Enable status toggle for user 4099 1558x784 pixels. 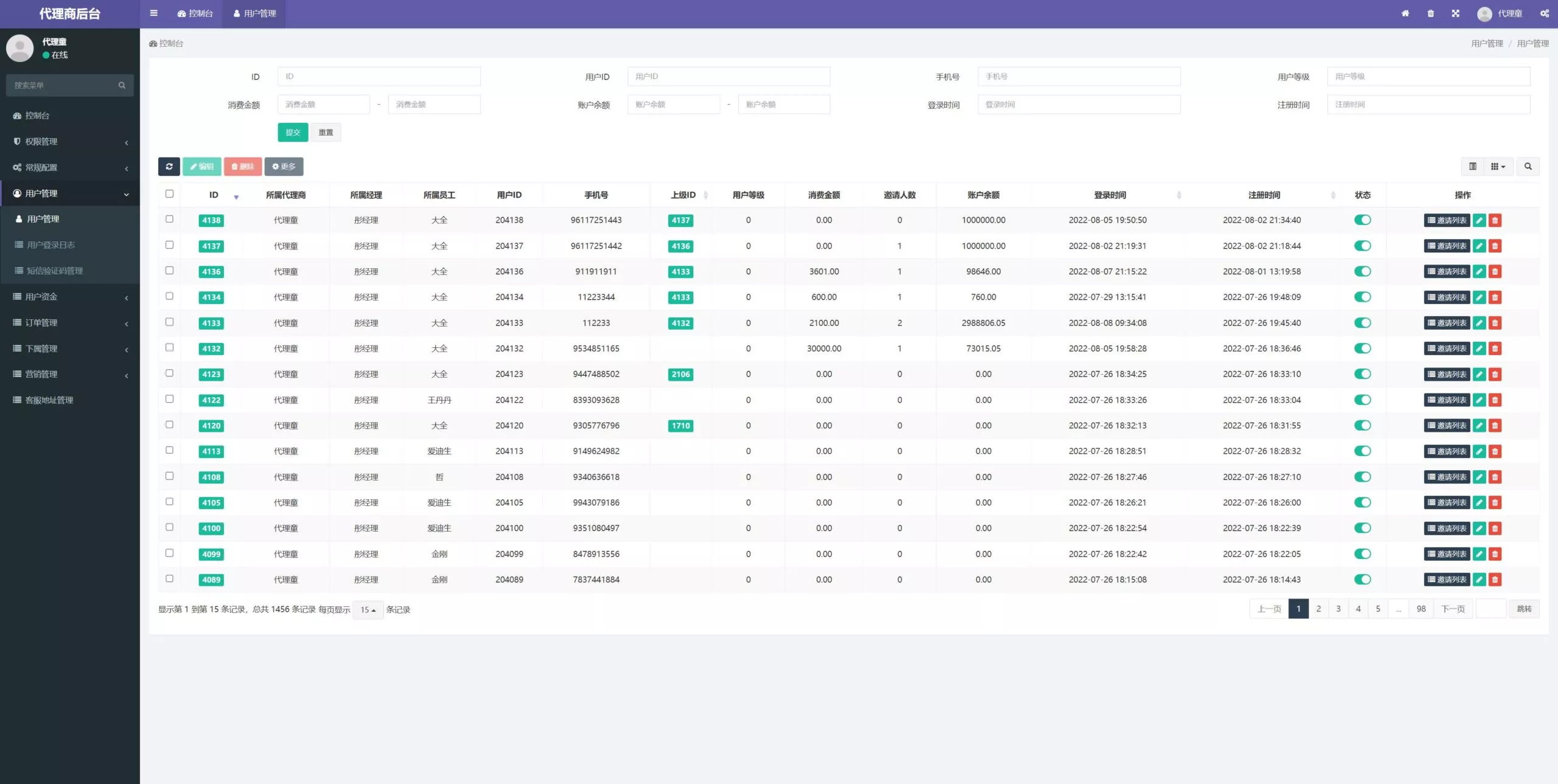pyautogui.click(x=1362, y=554)
